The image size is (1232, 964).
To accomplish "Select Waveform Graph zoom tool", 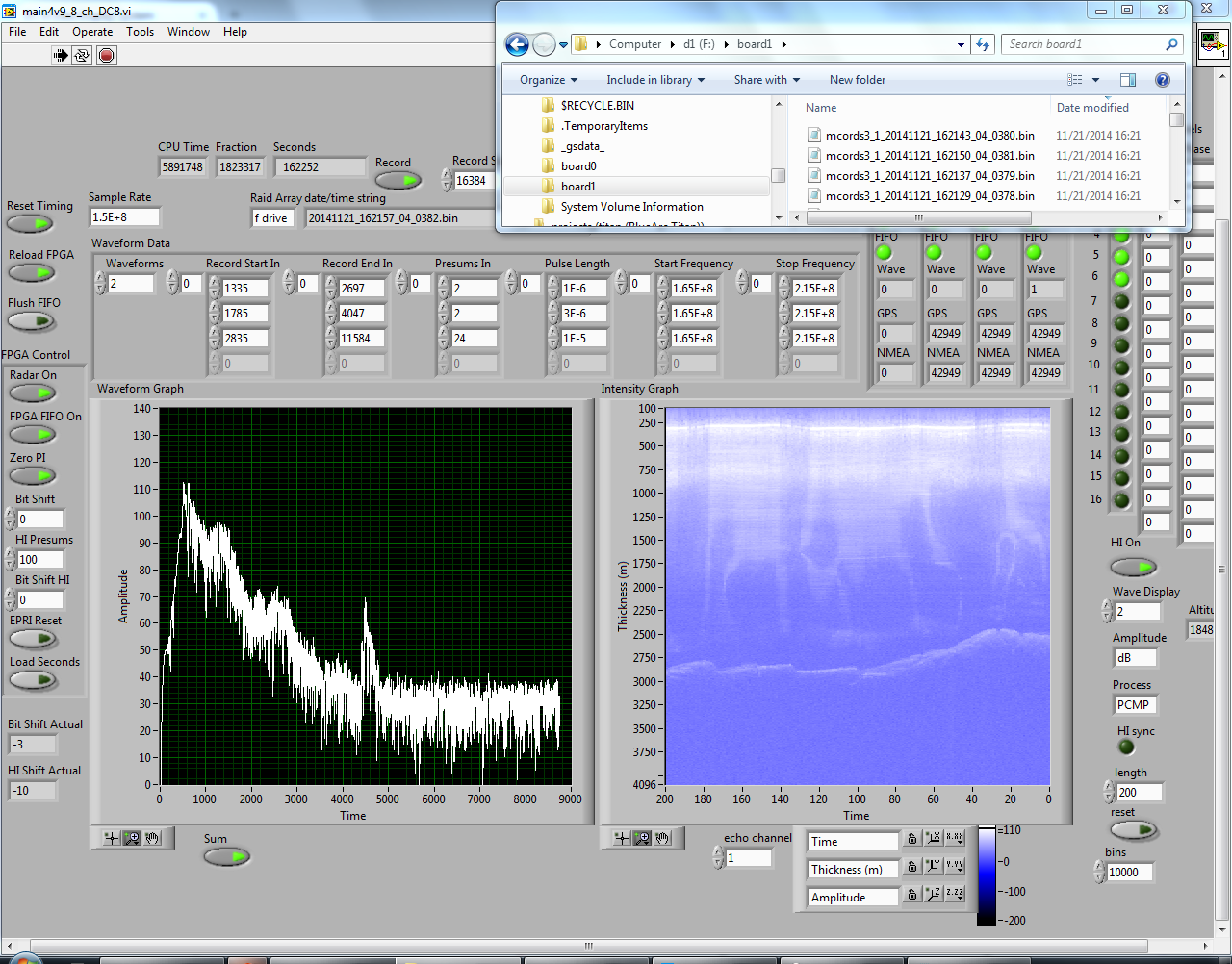I will coord(133,838).
